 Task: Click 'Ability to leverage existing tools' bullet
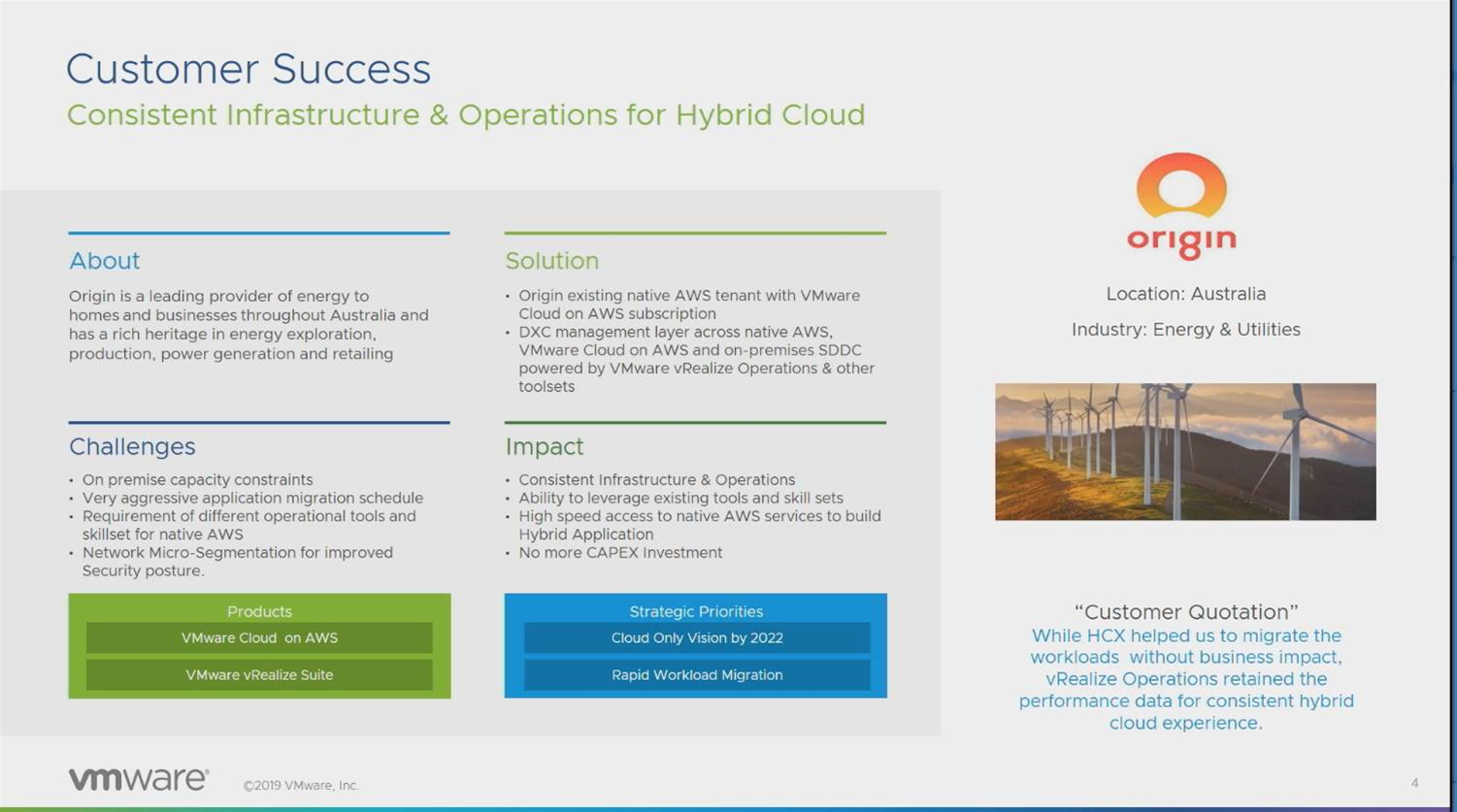coord(680,498)
